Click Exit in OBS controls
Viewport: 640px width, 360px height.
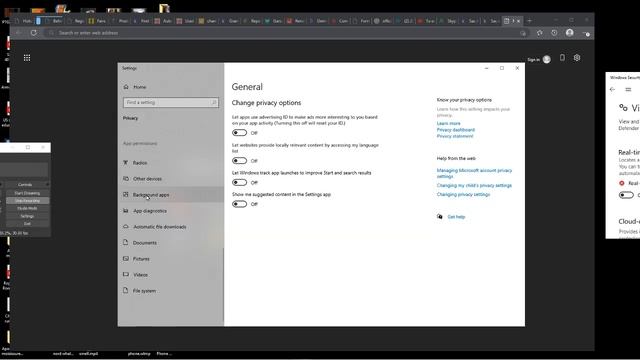coord(27,224)
